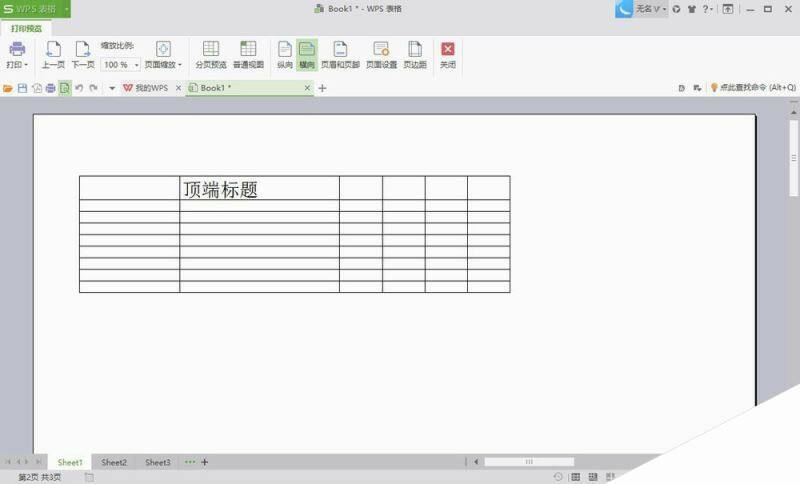Add a new document tab with plus

click(322, 88)
